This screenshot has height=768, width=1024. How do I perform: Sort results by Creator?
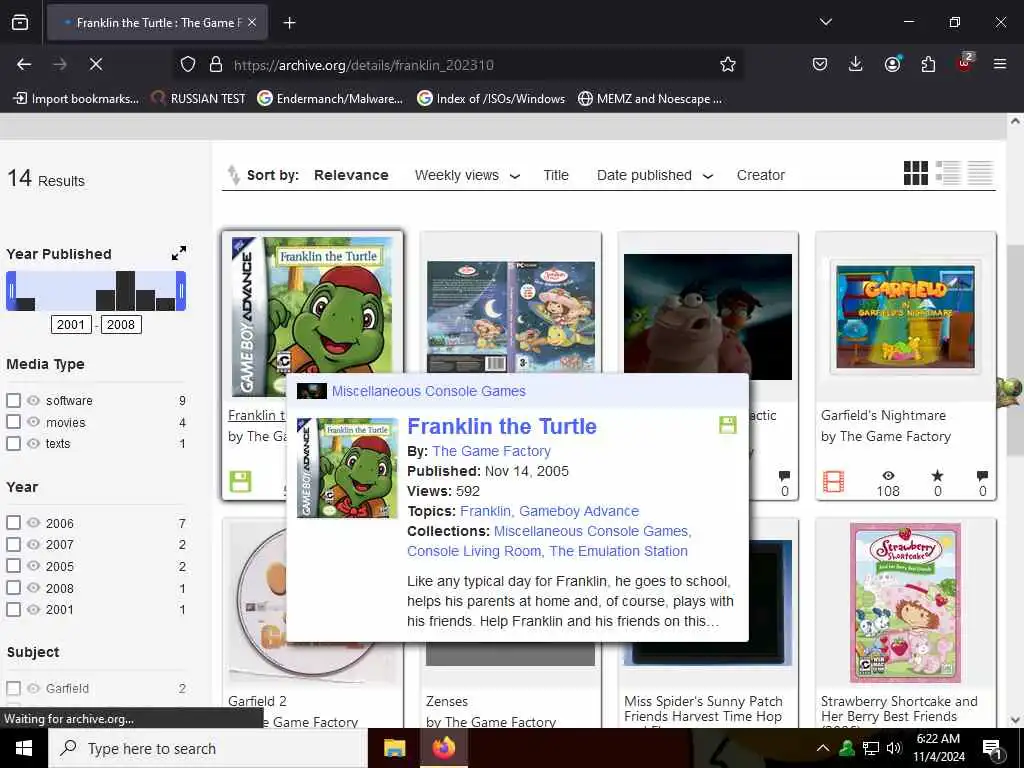click(x=760, y=175)
